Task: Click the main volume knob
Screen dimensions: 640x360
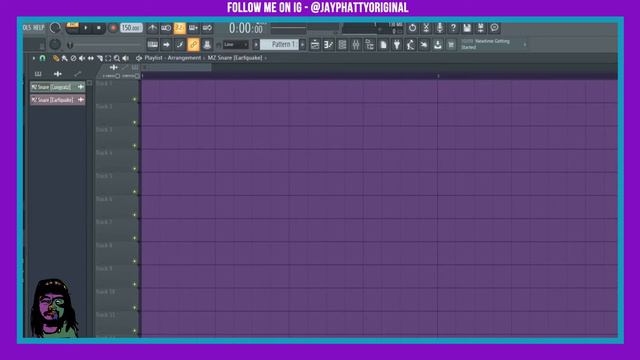Action: tap(55, 28)
